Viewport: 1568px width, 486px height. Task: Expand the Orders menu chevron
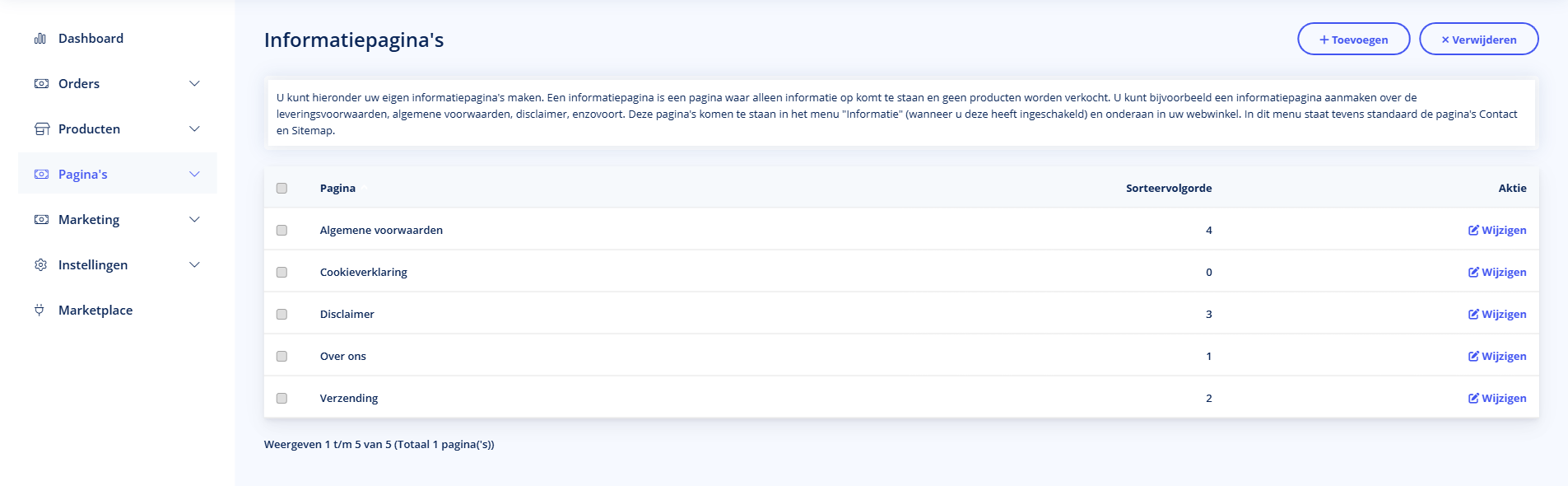194,84
